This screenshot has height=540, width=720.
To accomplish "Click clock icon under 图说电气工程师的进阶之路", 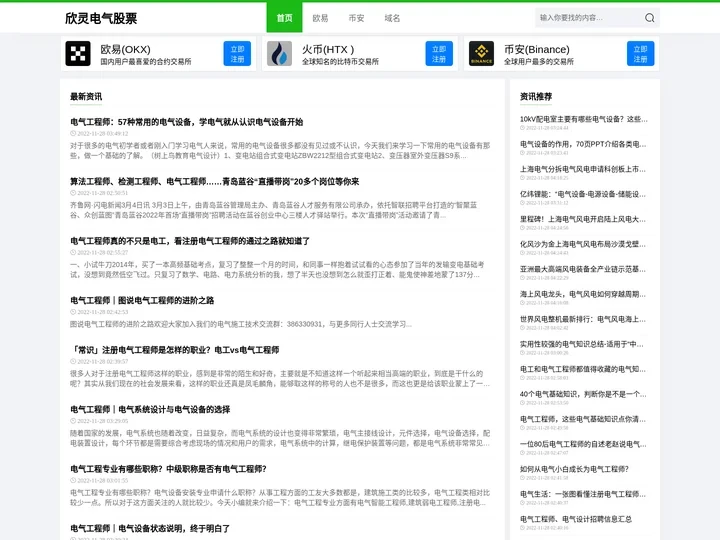I will tap(73, 312).
